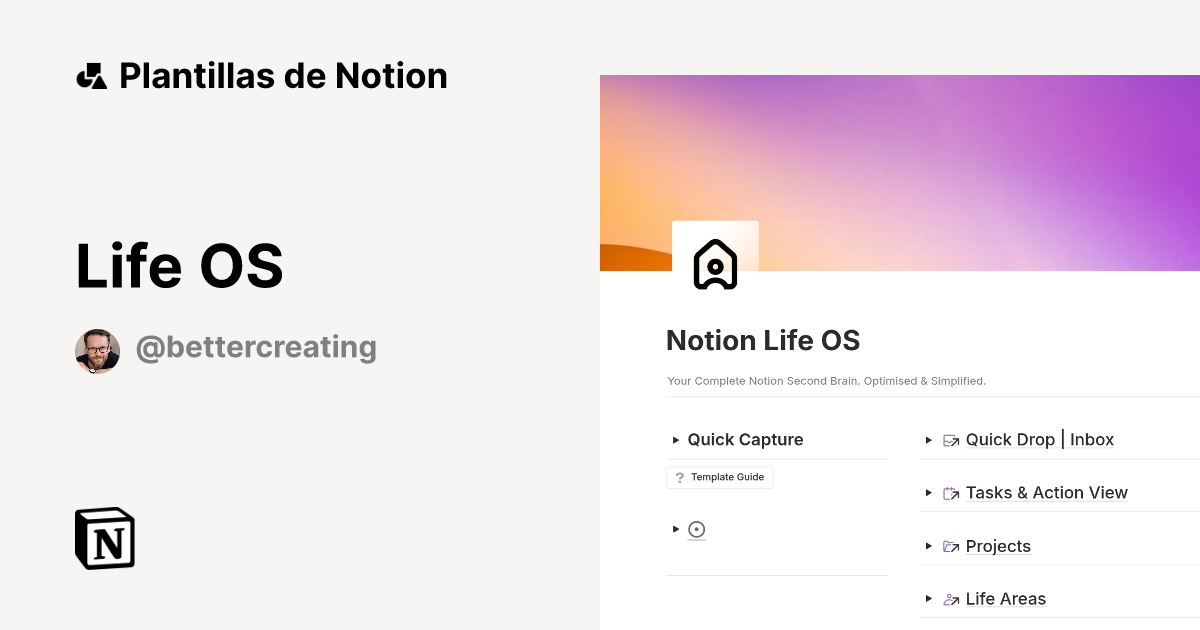Screen dimensions: 1200x630
Task: Click the circular record icon below Quick Capture
Action: click(x=696, y=529)
